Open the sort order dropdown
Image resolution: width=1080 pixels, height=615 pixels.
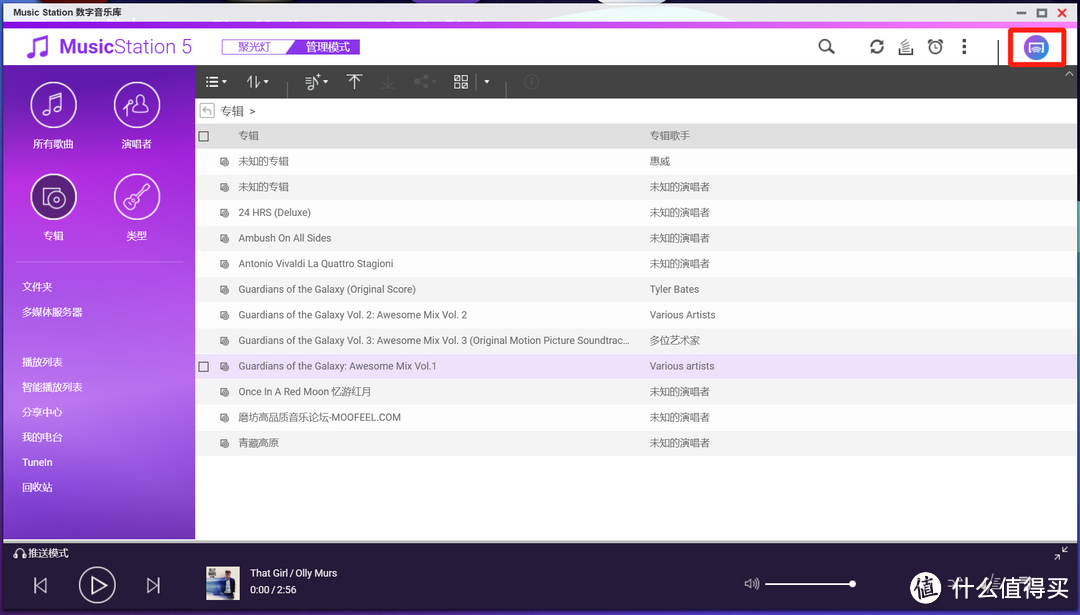click(257, 82)
